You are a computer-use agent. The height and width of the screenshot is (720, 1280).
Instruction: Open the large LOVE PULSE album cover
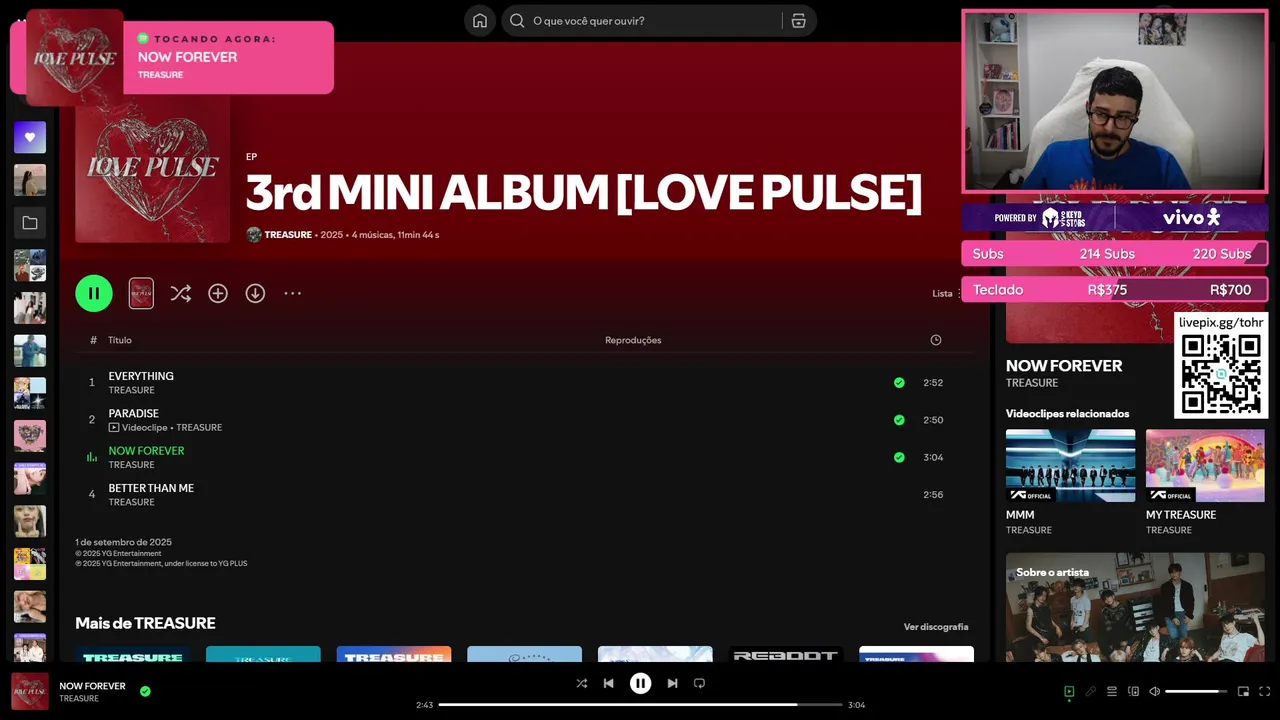pos(152,168)
